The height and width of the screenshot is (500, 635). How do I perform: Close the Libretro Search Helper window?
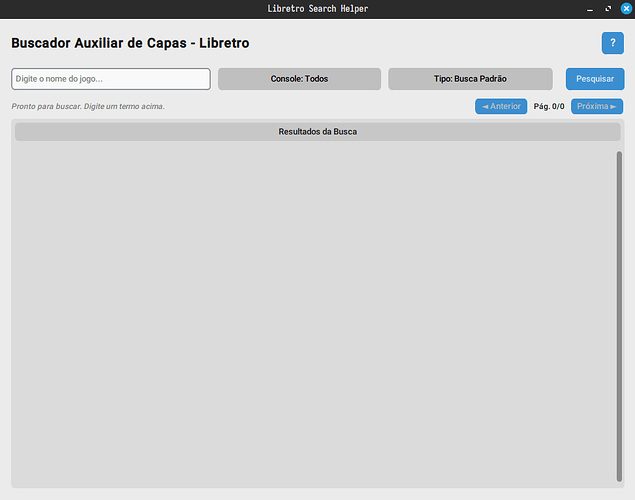click(x=626, y=9)
